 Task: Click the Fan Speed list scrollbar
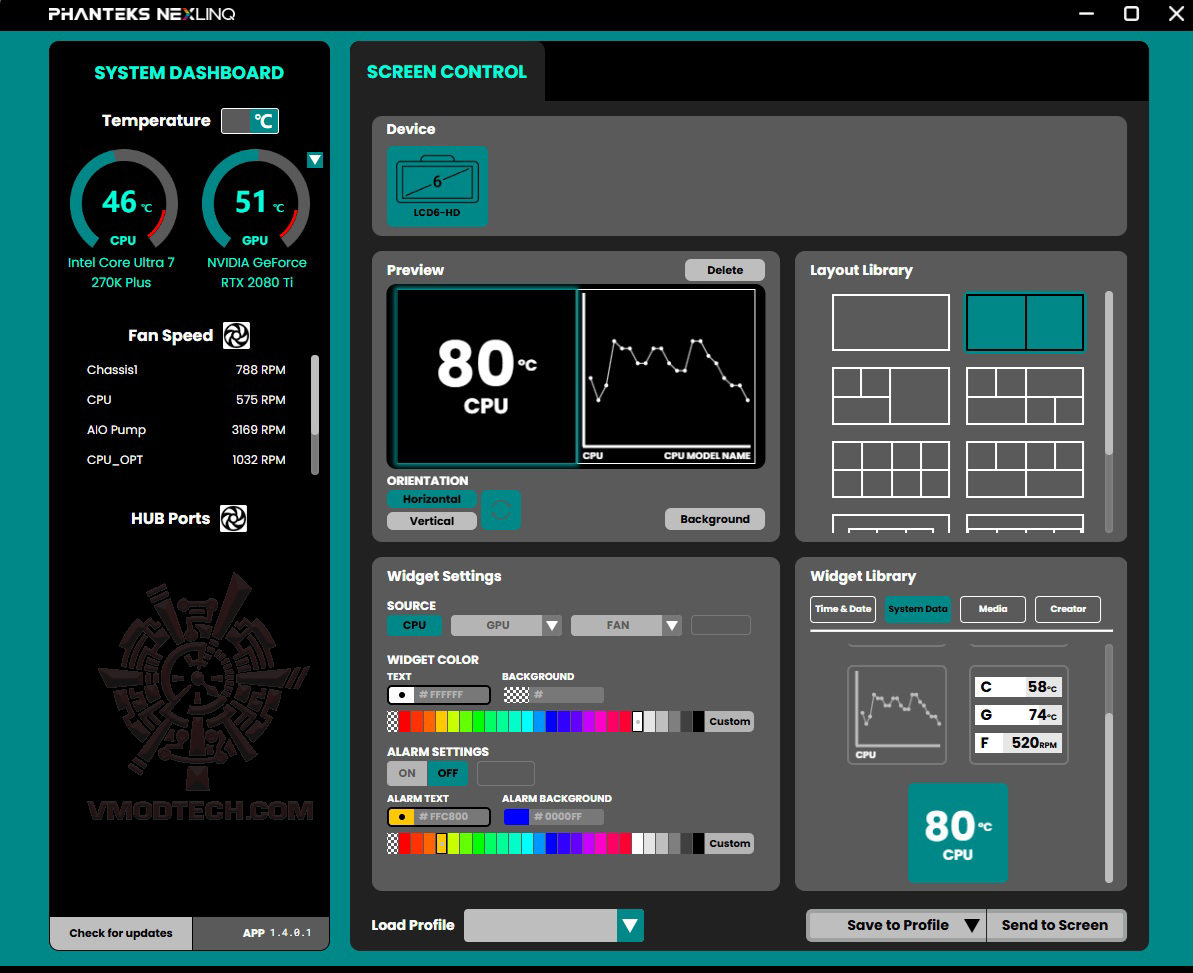315,396
